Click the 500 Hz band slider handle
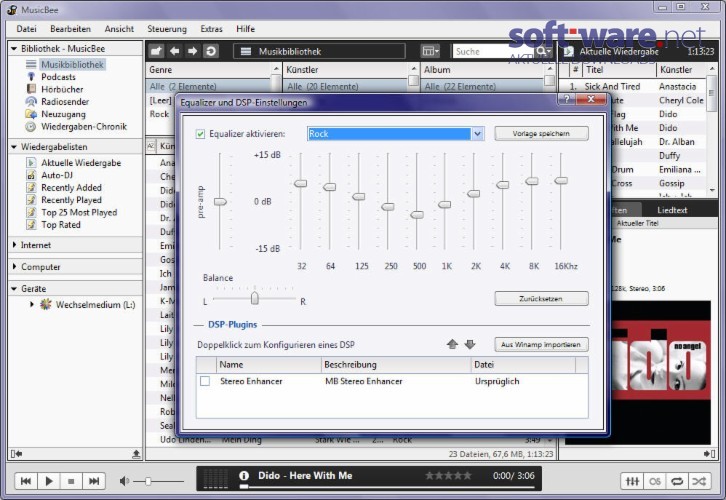Image resolution: width=726 pixels, height=500 pixels. 417,215
